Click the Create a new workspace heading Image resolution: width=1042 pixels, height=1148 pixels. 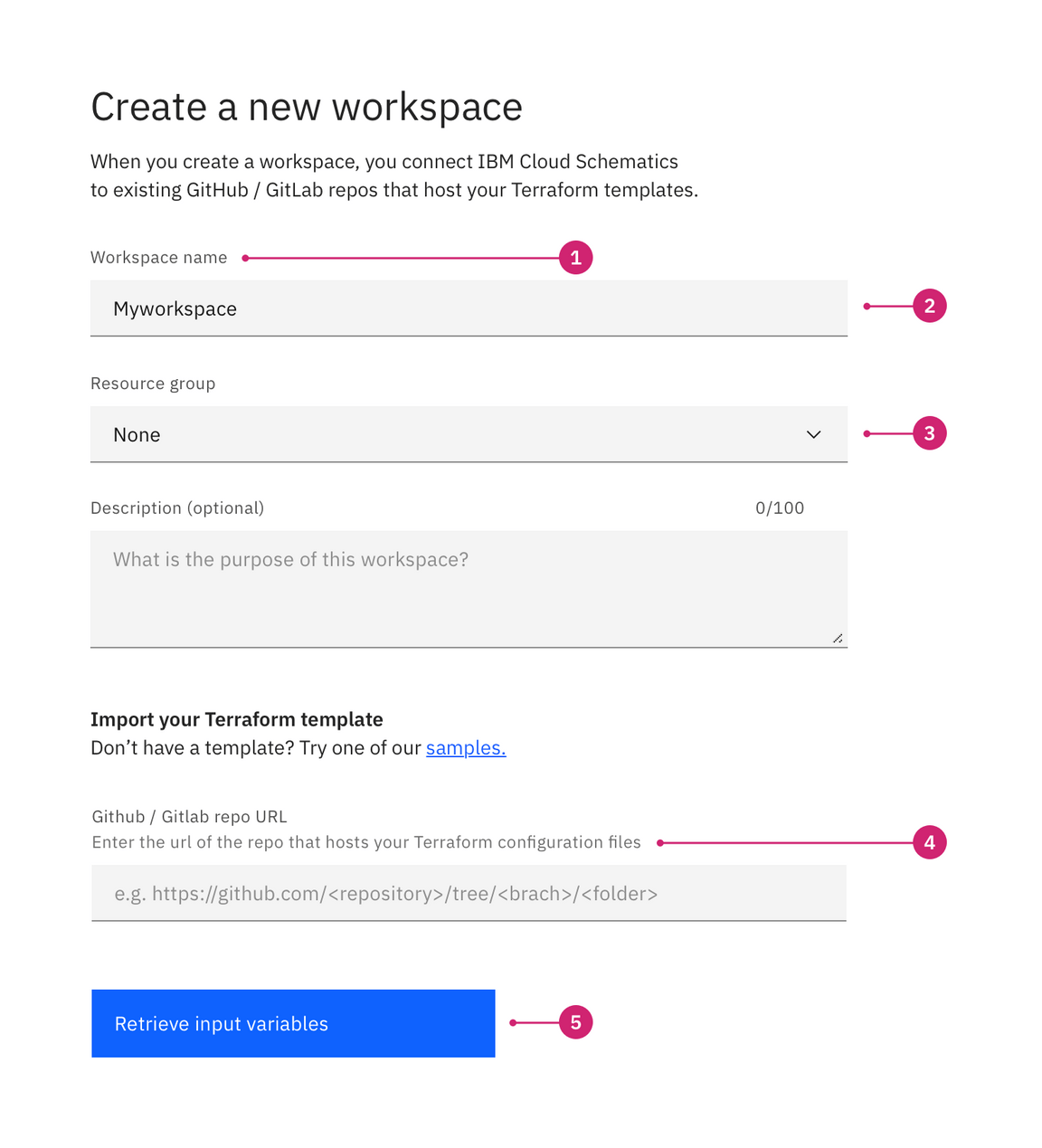307,107
